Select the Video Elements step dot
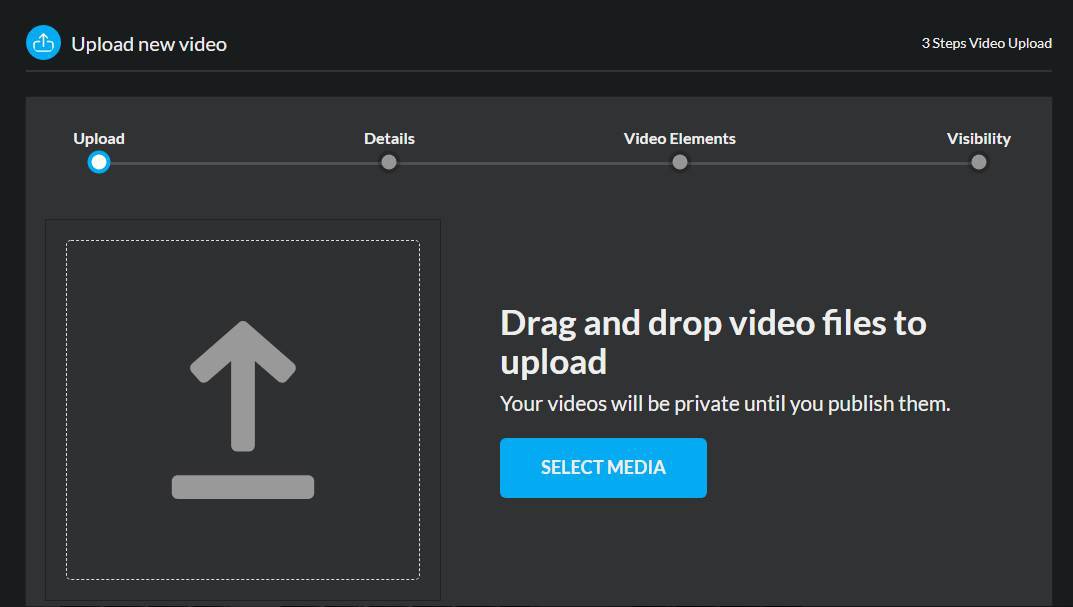The width and height of the screenshot is (1073, 607). coord(680,162)
